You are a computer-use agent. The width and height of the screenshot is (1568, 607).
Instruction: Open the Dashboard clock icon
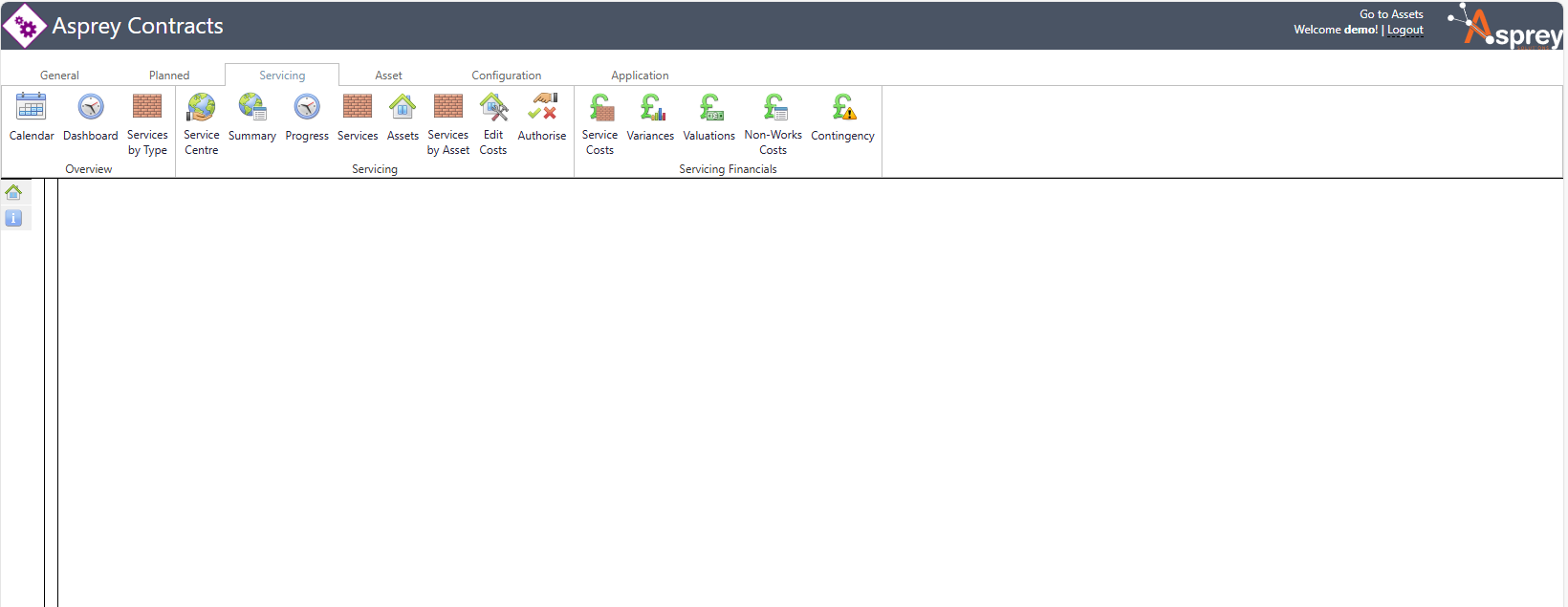pyautogui.click(x=91, y=107)
